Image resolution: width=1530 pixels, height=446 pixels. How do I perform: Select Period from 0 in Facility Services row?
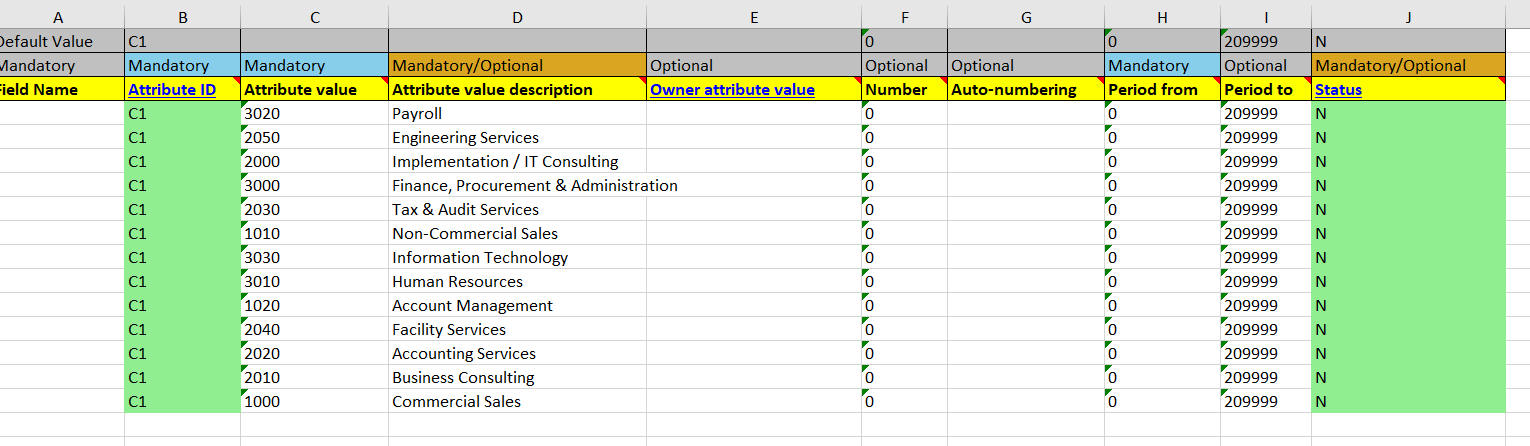(x=1162, y=329)
